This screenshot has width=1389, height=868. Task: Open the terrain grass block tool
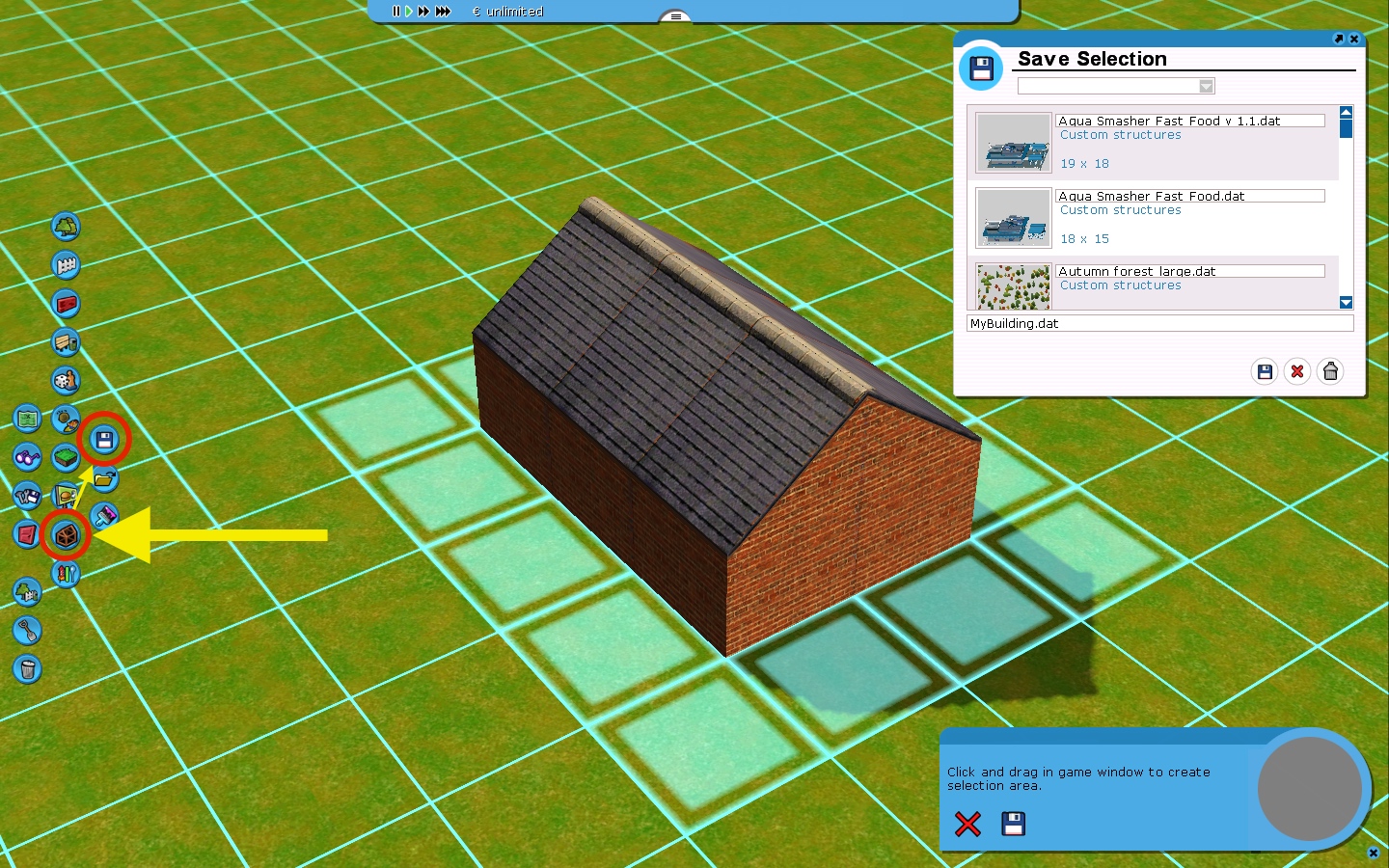tap(66, 457)
